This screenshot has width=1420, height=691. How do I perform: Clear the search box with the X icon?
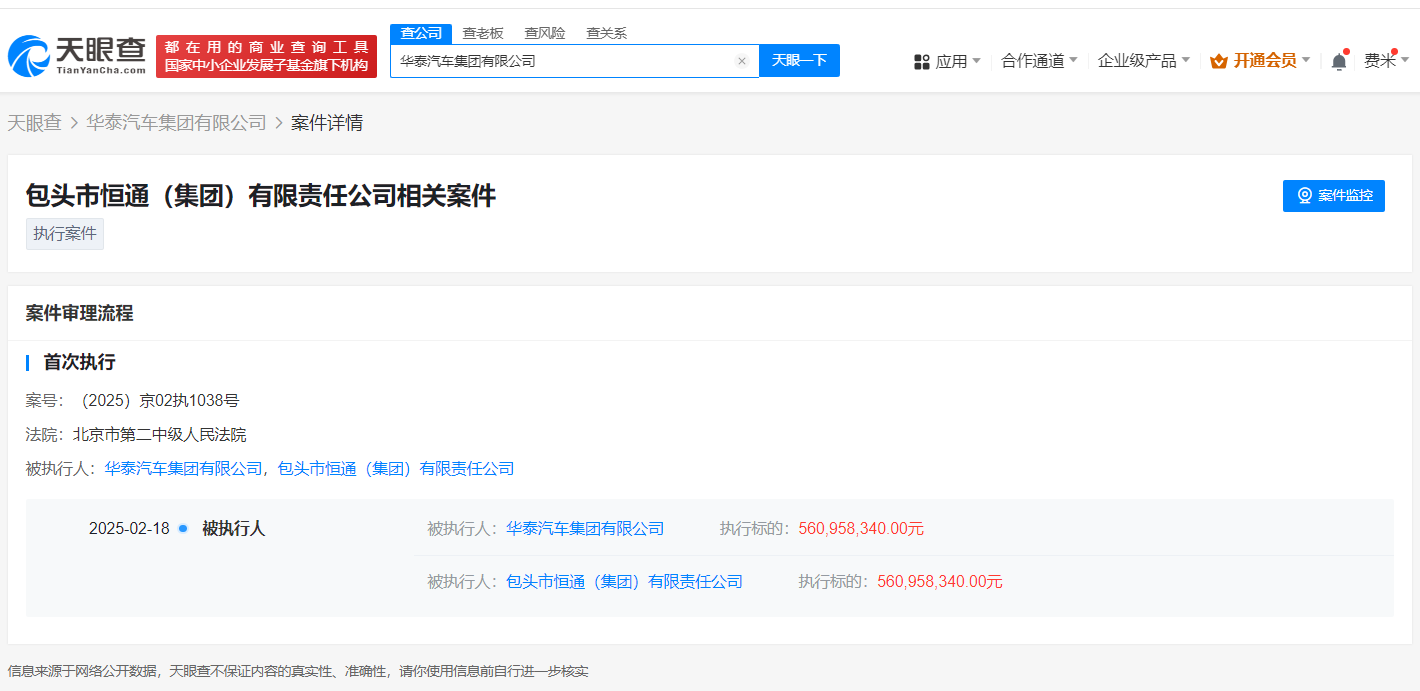click(742, 61)
